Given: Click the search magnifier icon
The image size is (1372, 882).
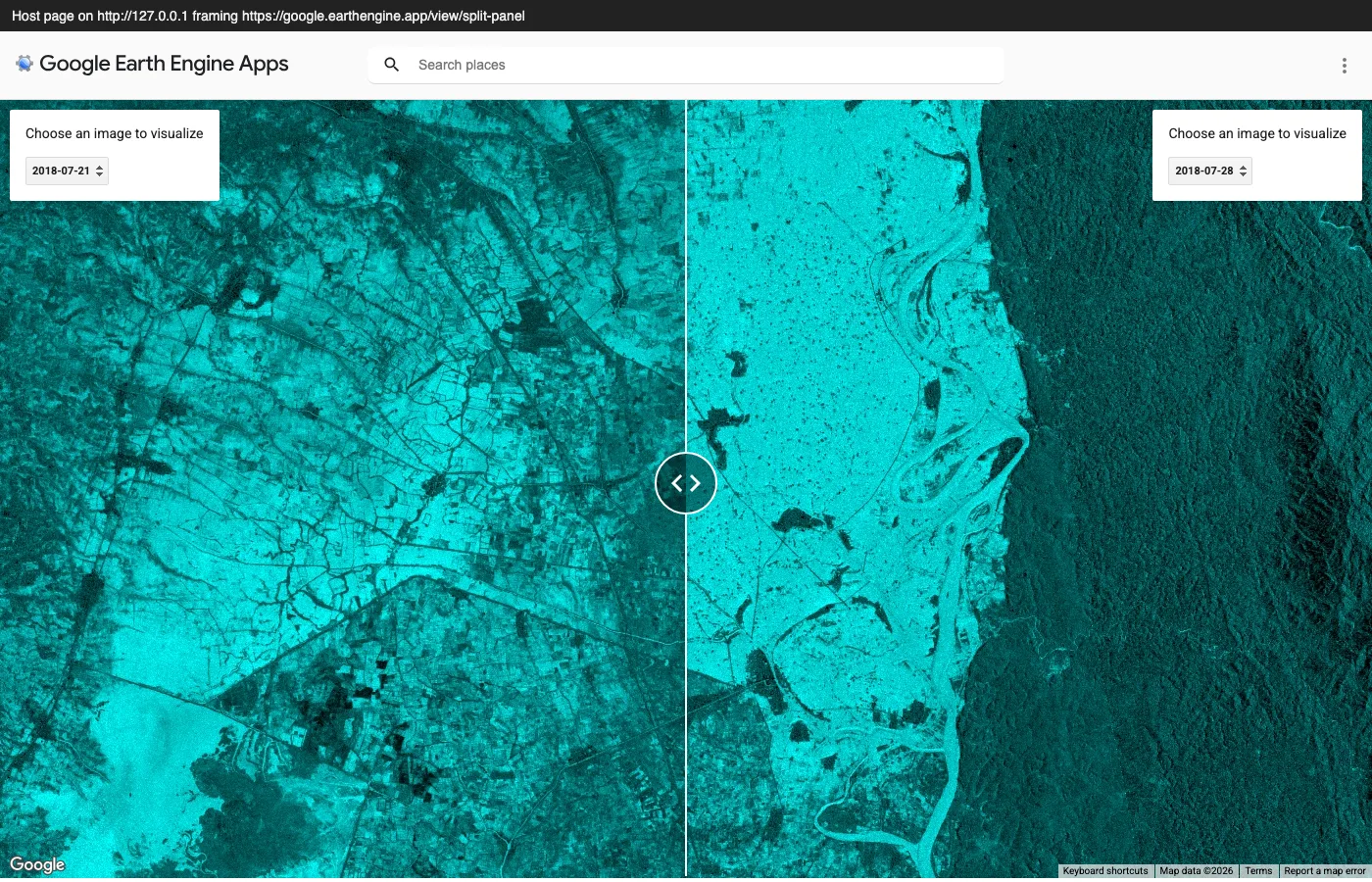Looking at the screenshot, I should [x=392, y=65].
